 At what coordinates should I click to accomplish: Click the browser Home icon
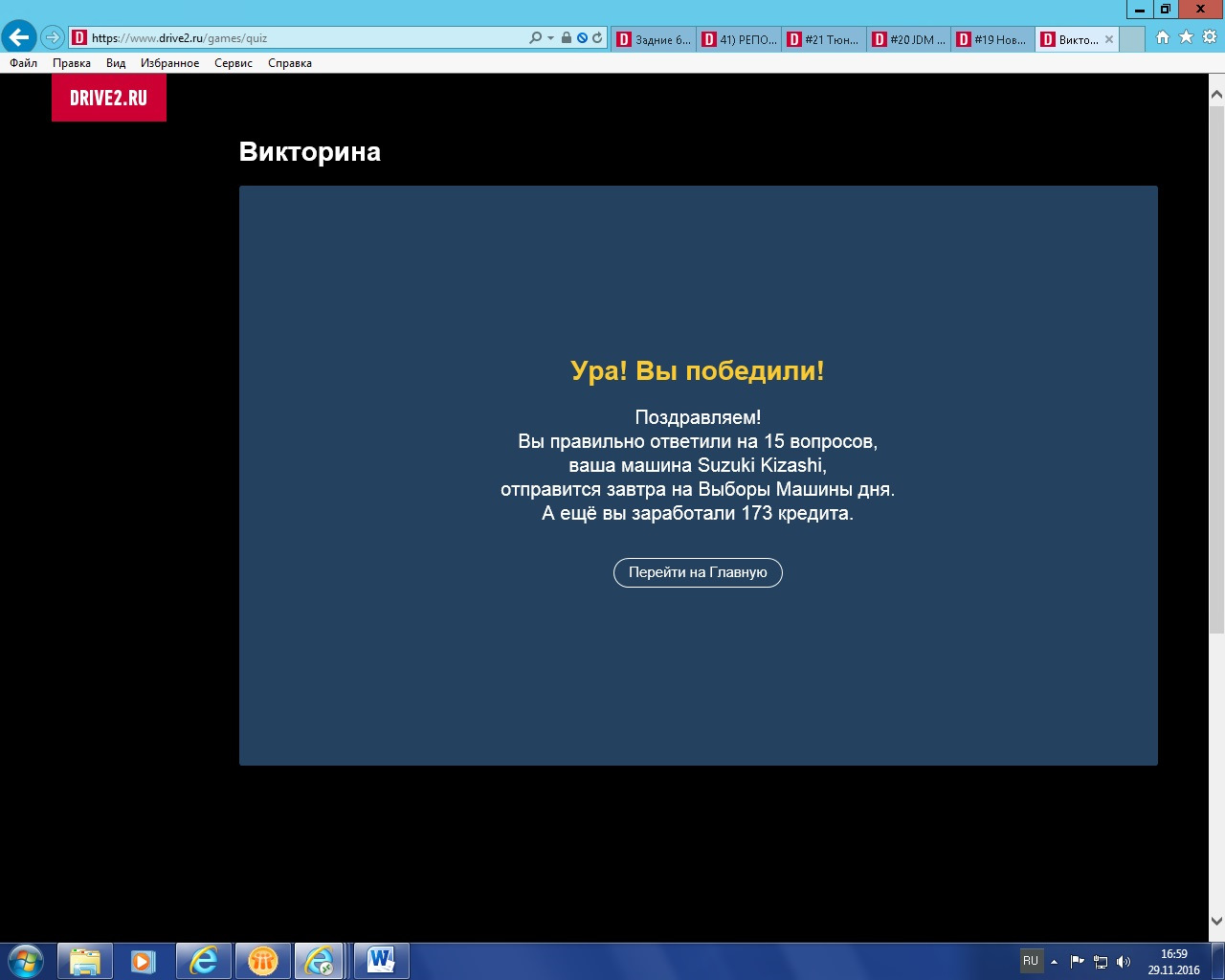(x=1163, y=37)
